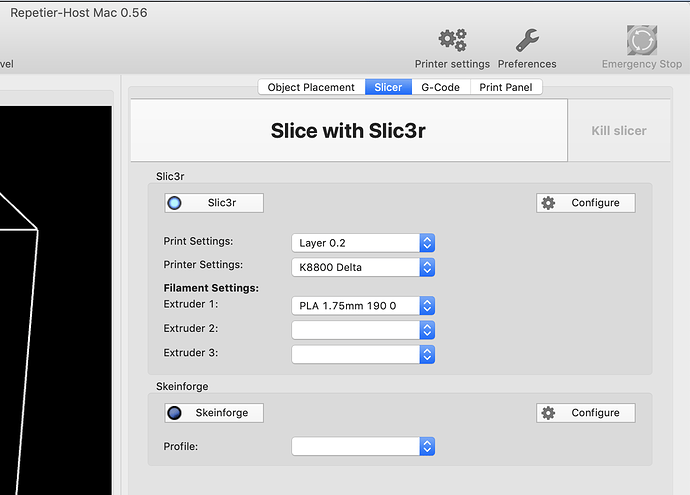The image size is (690, 495).
Task: Click the Kill slicer button
Action: click(x=619, y=131)
